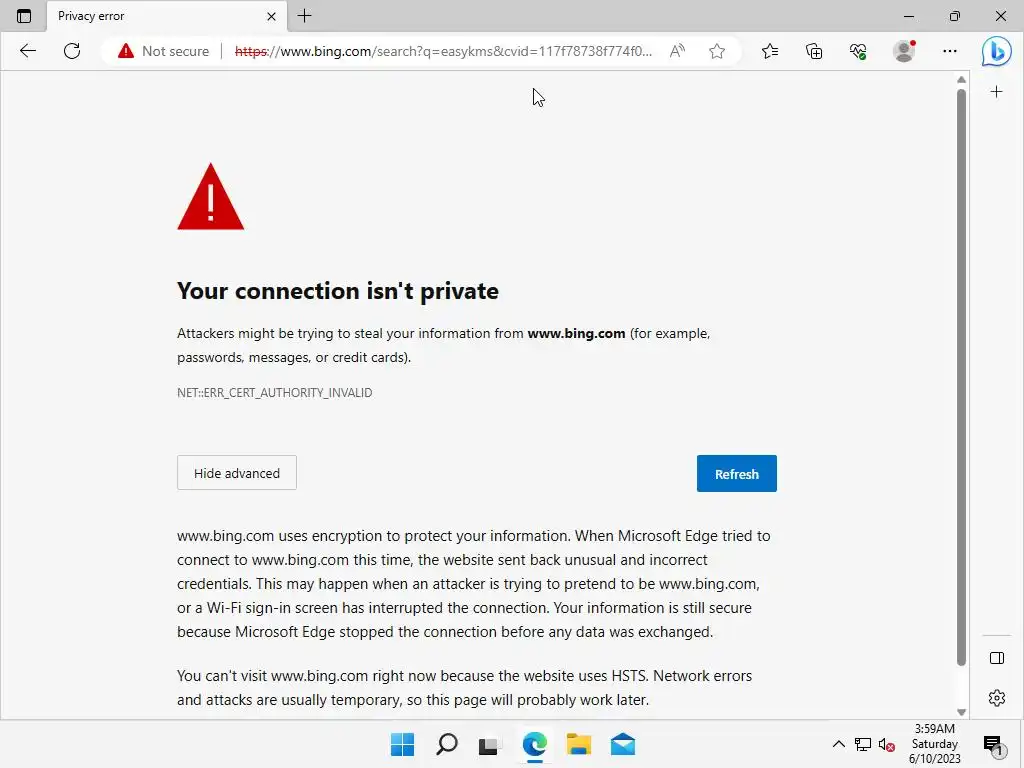Screen dimensions: 1024x768
Task: Add page to favorites with the star icon
Action: click(717, 51)
